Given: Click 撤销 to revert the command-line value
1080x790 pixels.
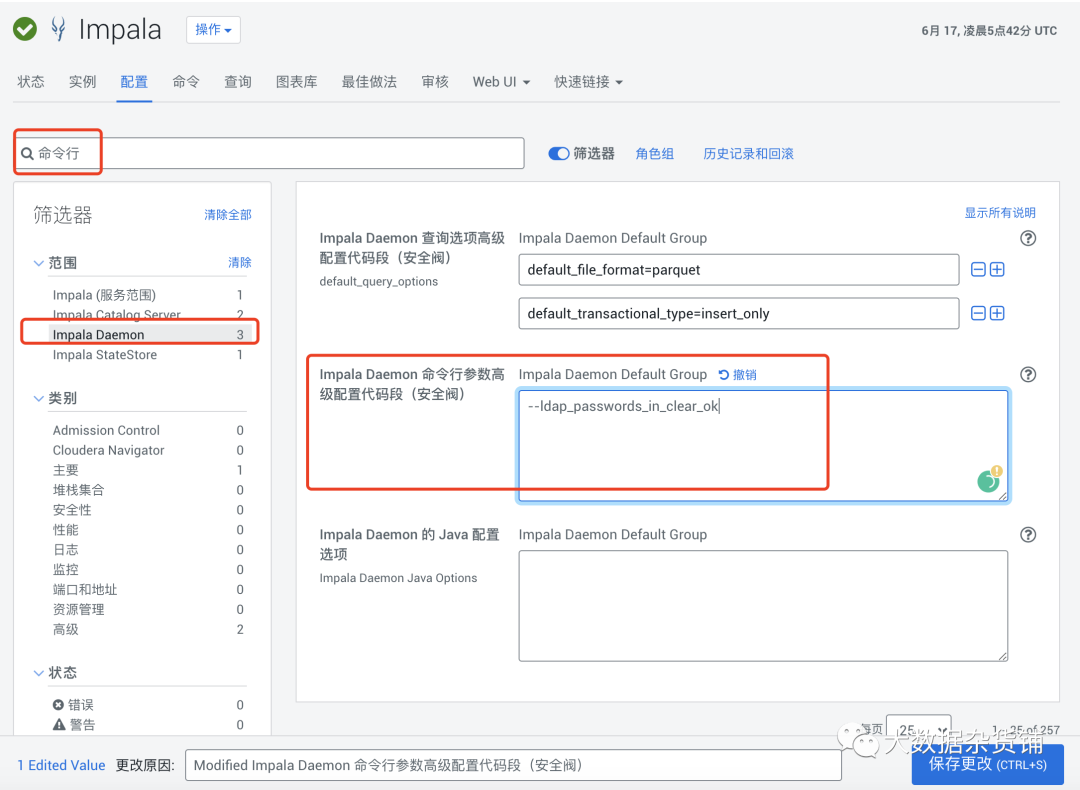Looking at the screenshot, I should [x=738, y=375].
